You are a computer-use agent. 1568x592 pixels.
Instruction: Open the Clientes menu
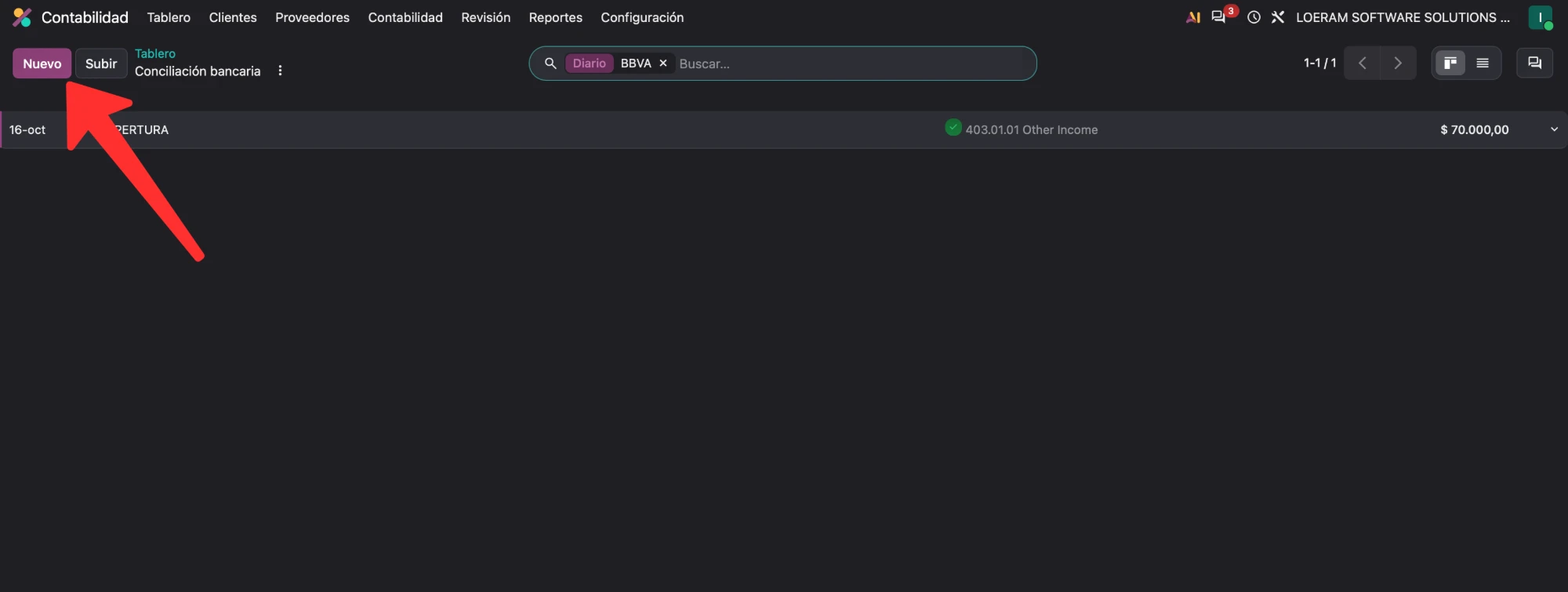pos(233,17)
